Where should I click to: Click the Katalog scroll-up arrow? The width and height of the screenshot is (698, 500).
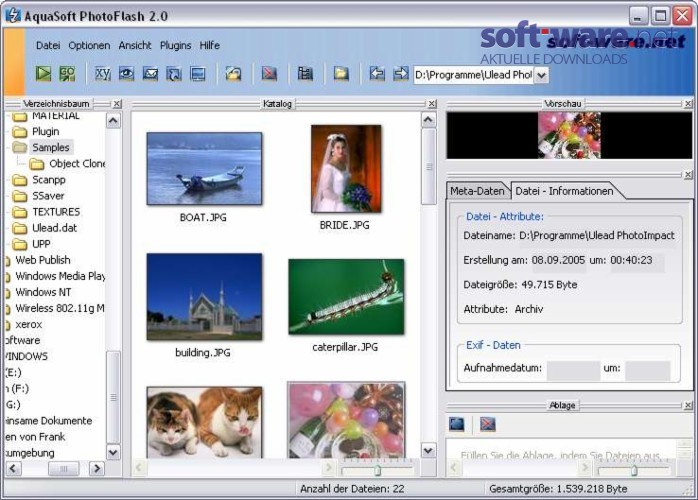(428, 120)
